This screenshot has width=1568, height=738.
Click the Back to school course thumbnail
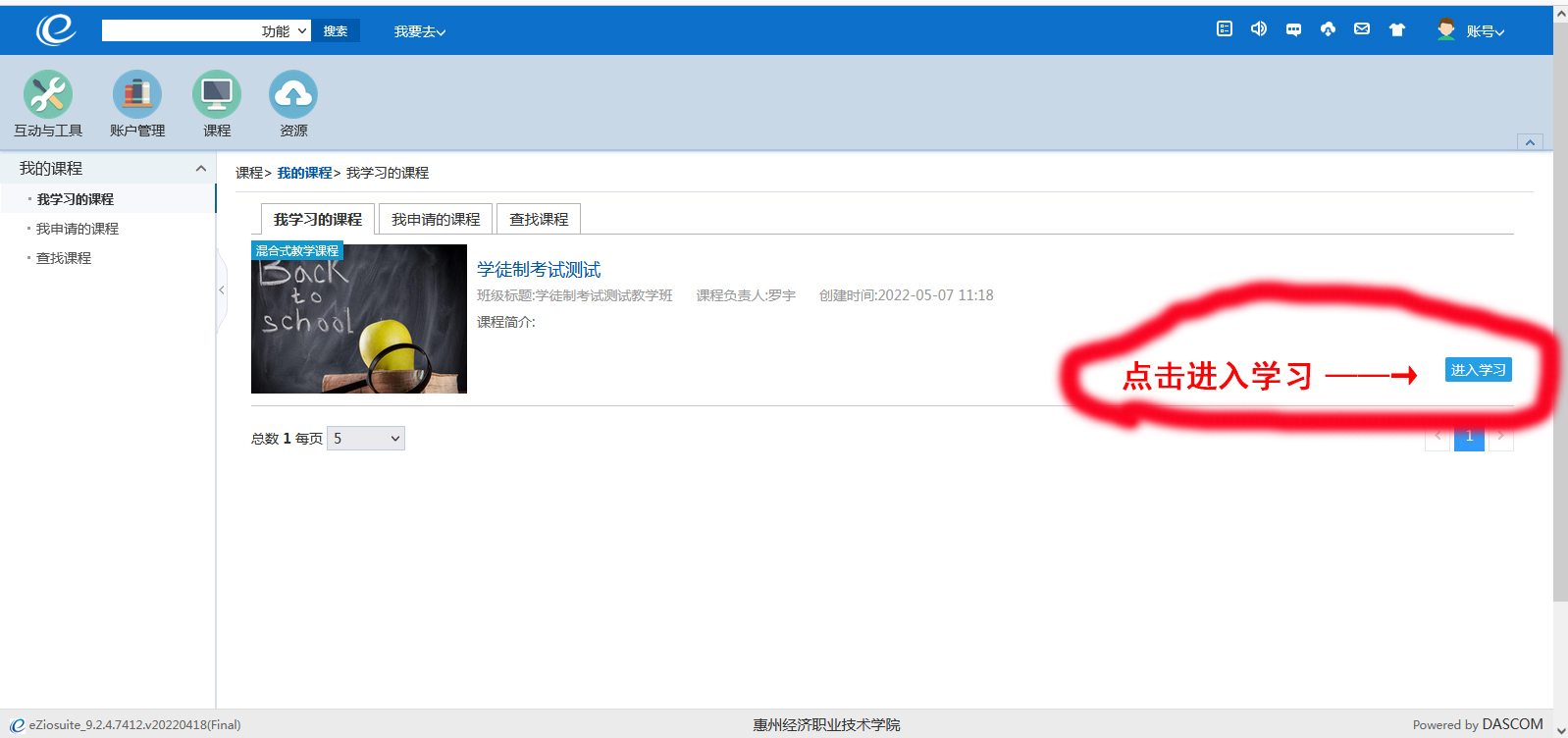pyautogui.click(x=359, y=319)
